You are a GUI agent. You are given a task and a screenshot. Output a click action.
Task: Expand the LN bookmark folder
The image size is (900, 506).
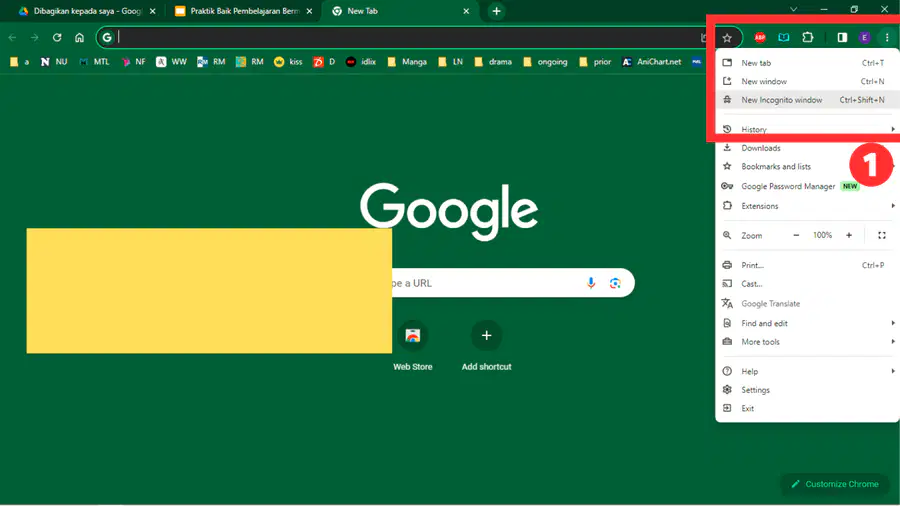(451, 62)
